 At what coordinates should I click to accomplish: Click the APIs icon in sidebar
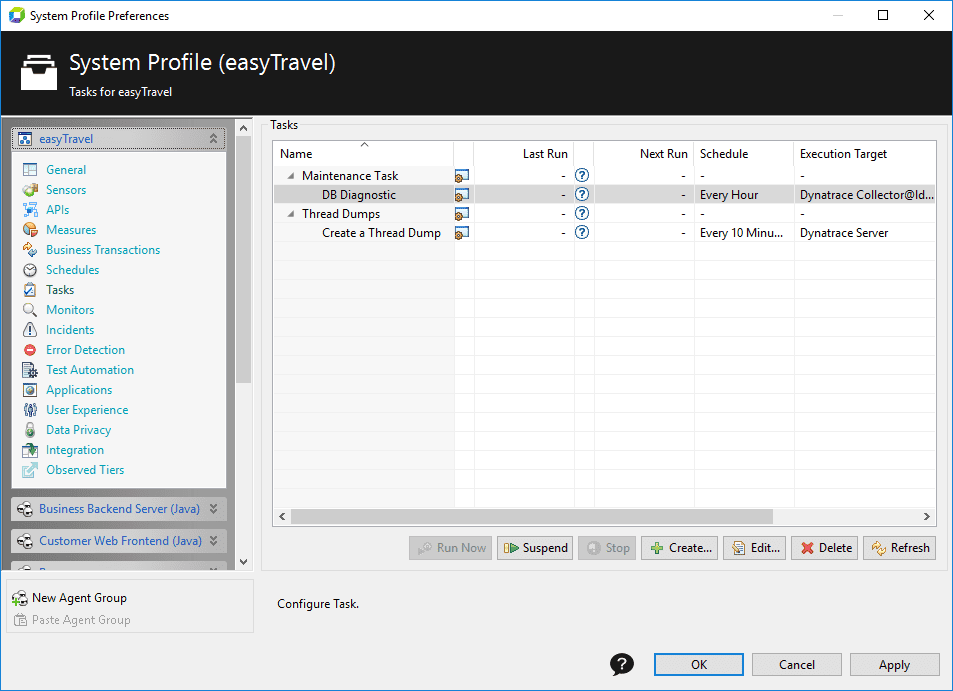point(30,210)
